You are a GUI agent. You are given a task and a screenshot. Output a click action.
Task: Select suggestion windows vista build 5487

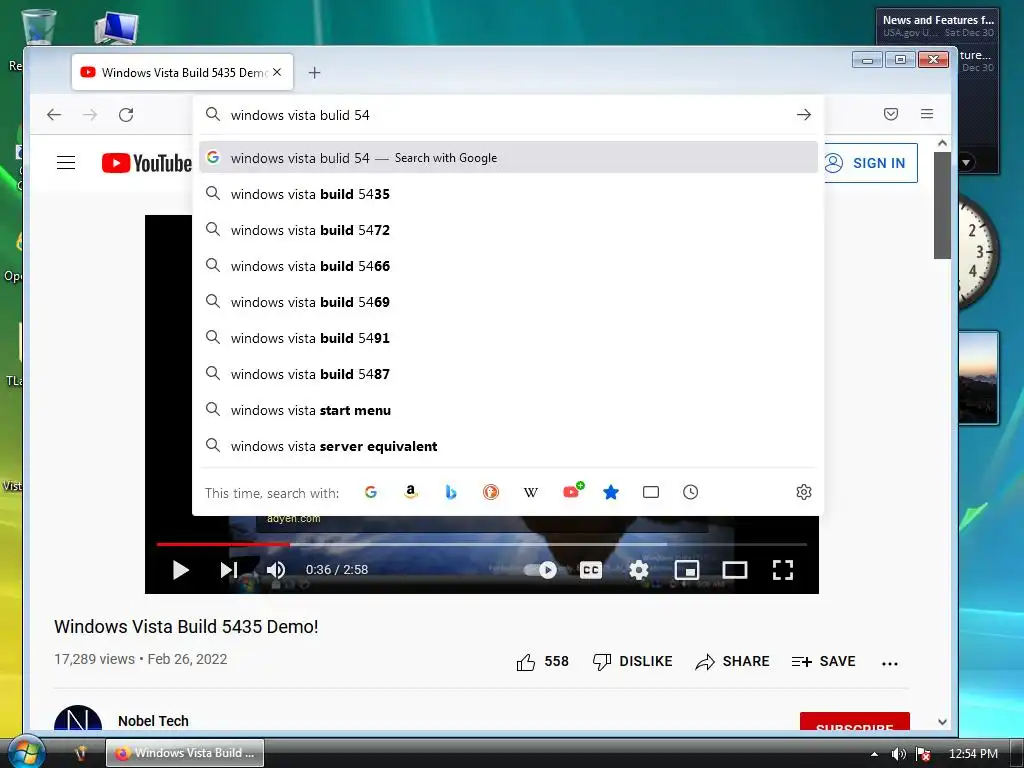[x=508, y=374]
